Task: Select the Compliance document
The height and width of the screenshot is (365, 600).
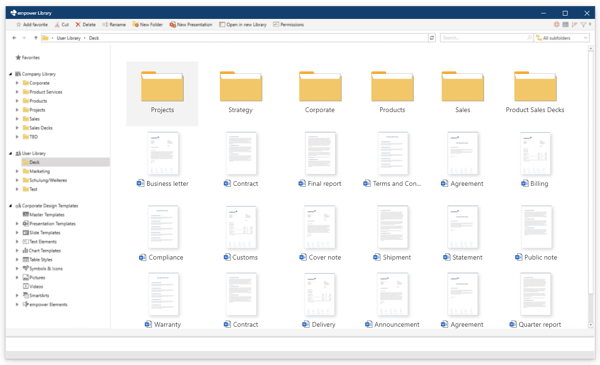Action: coord(162,233)
